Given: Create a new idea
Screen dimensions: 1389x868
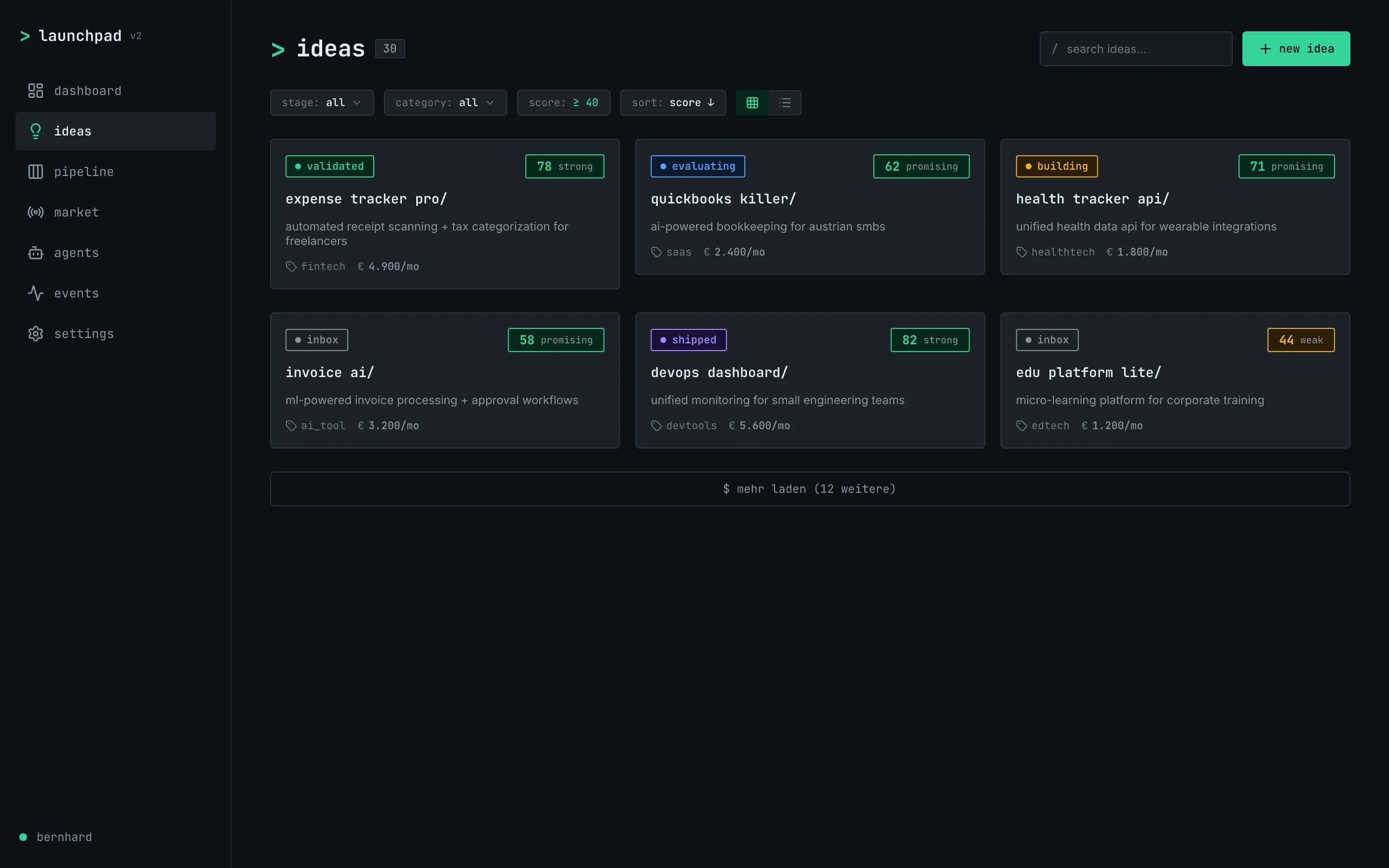Looking at the screenshot, I should click(x=1295, y=49).
